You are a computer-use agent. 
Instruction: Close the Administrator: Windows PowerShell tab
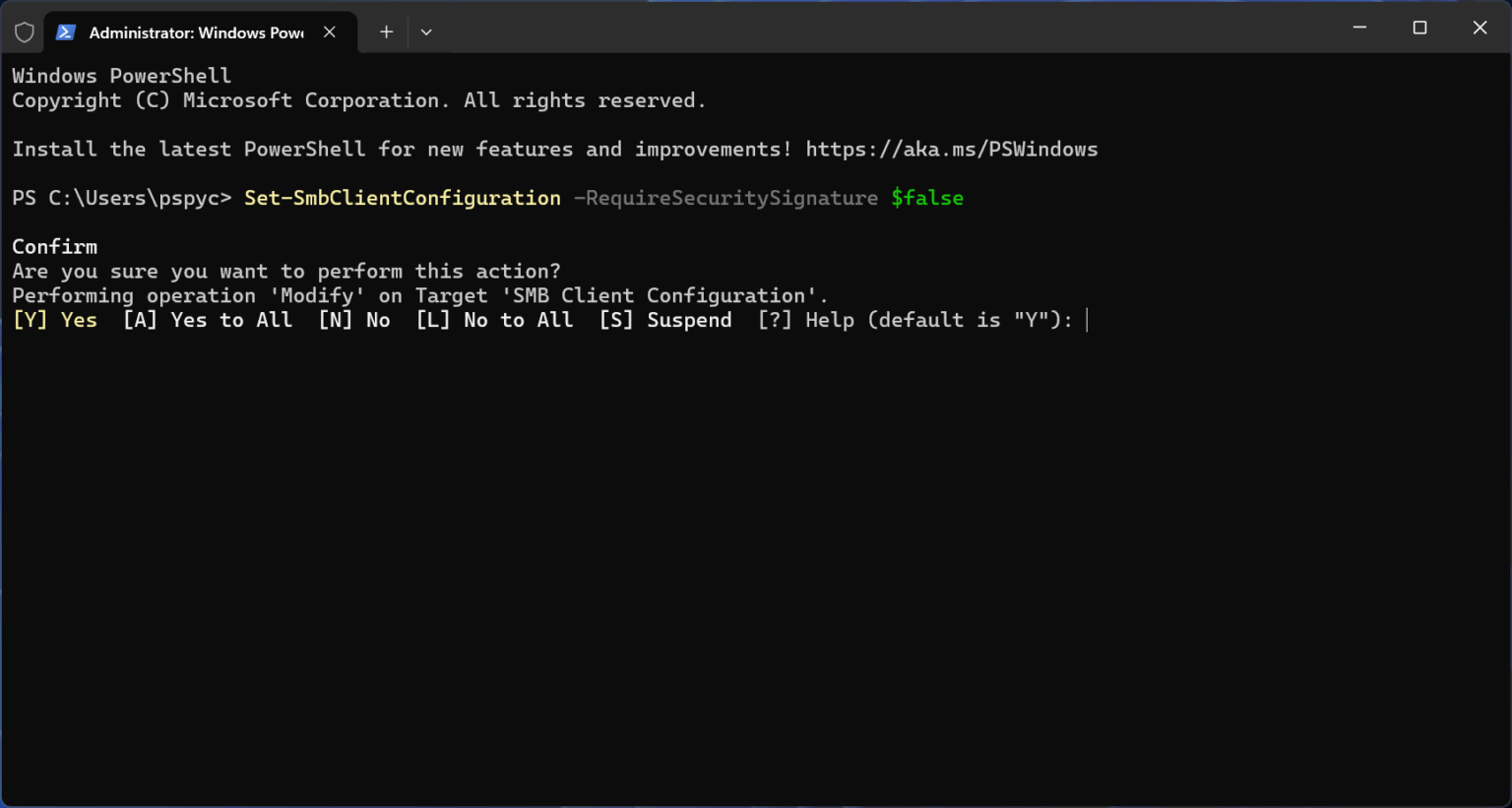pos(330,31)
